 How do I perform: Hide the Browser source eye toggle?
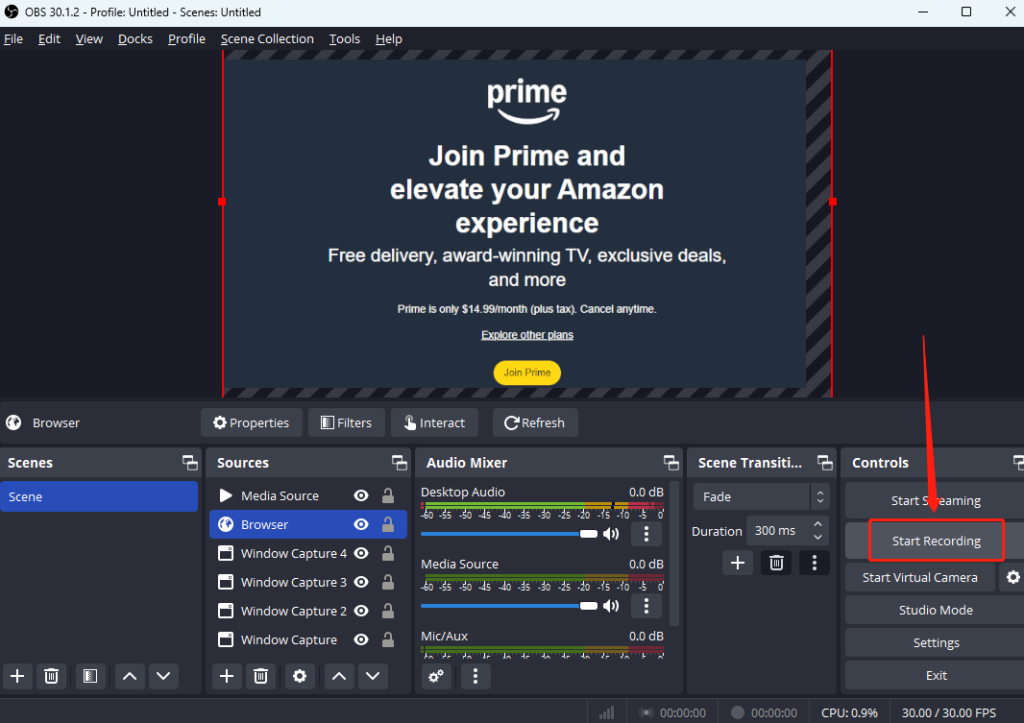click(x=361, y=524)
